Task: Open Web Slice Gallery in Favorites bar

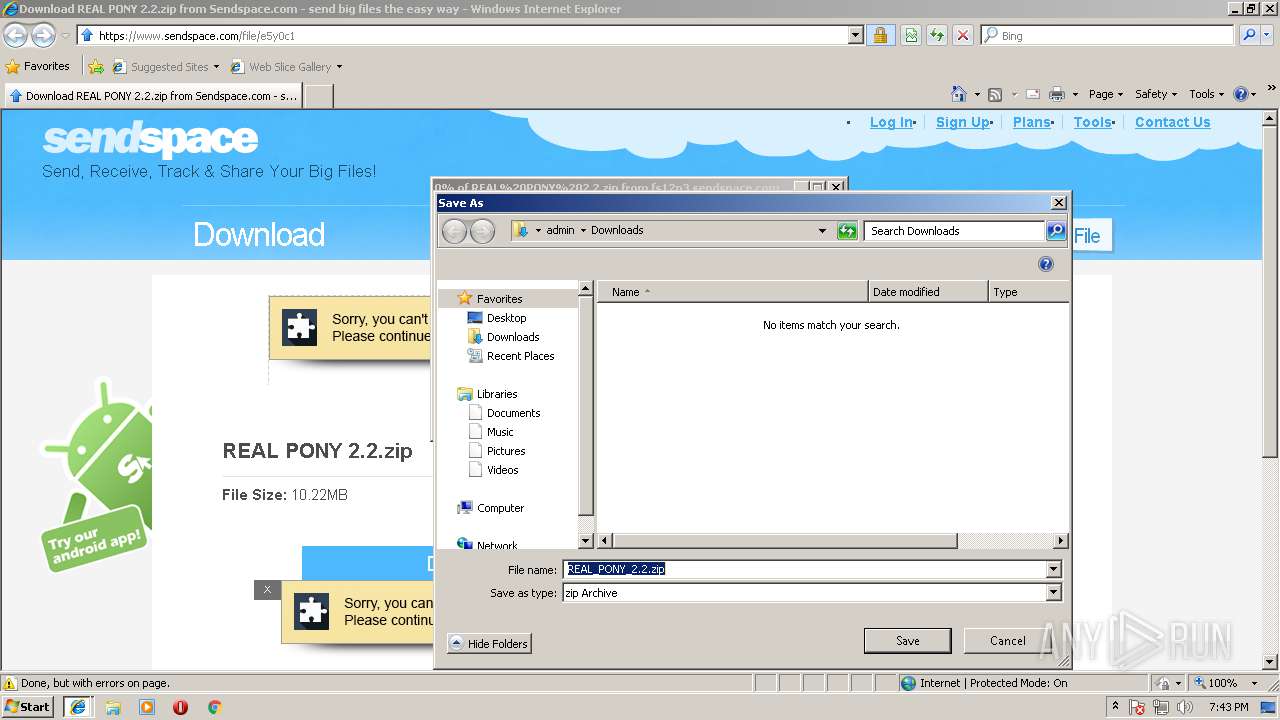Action: click(x=286, y=67)
